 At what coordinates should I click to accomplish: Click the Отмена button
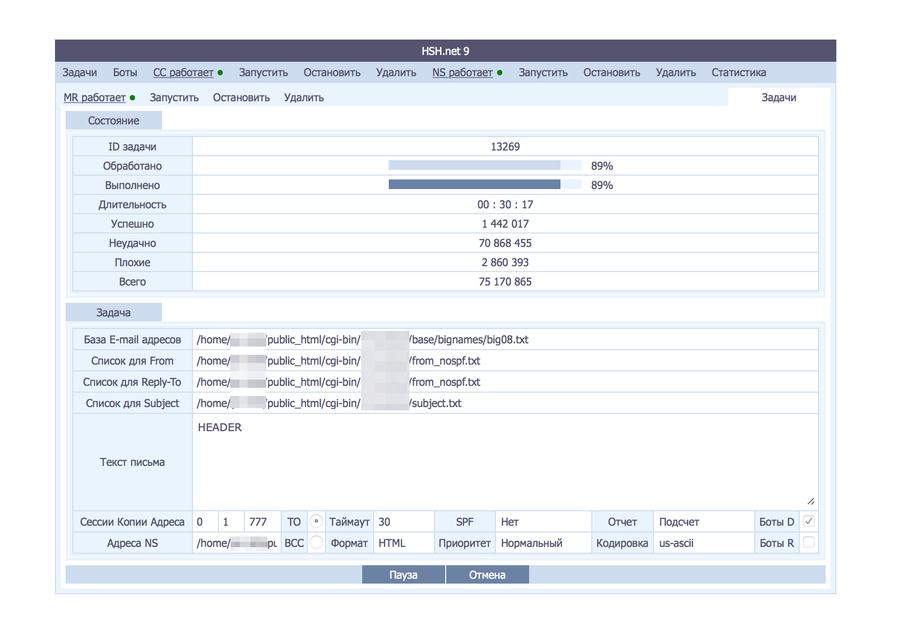tap(487, 575)
